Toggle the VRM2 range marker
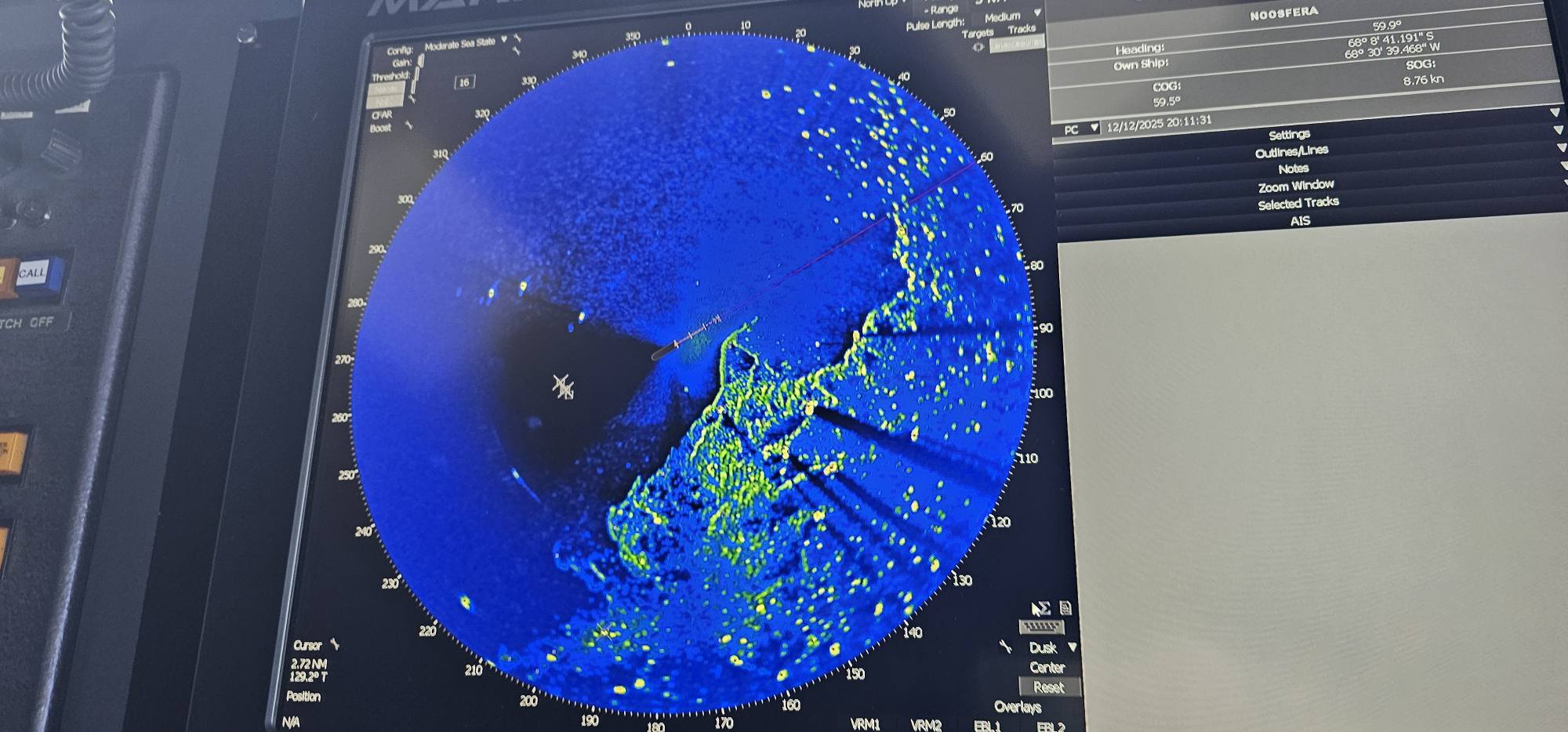 coord(926,725)
